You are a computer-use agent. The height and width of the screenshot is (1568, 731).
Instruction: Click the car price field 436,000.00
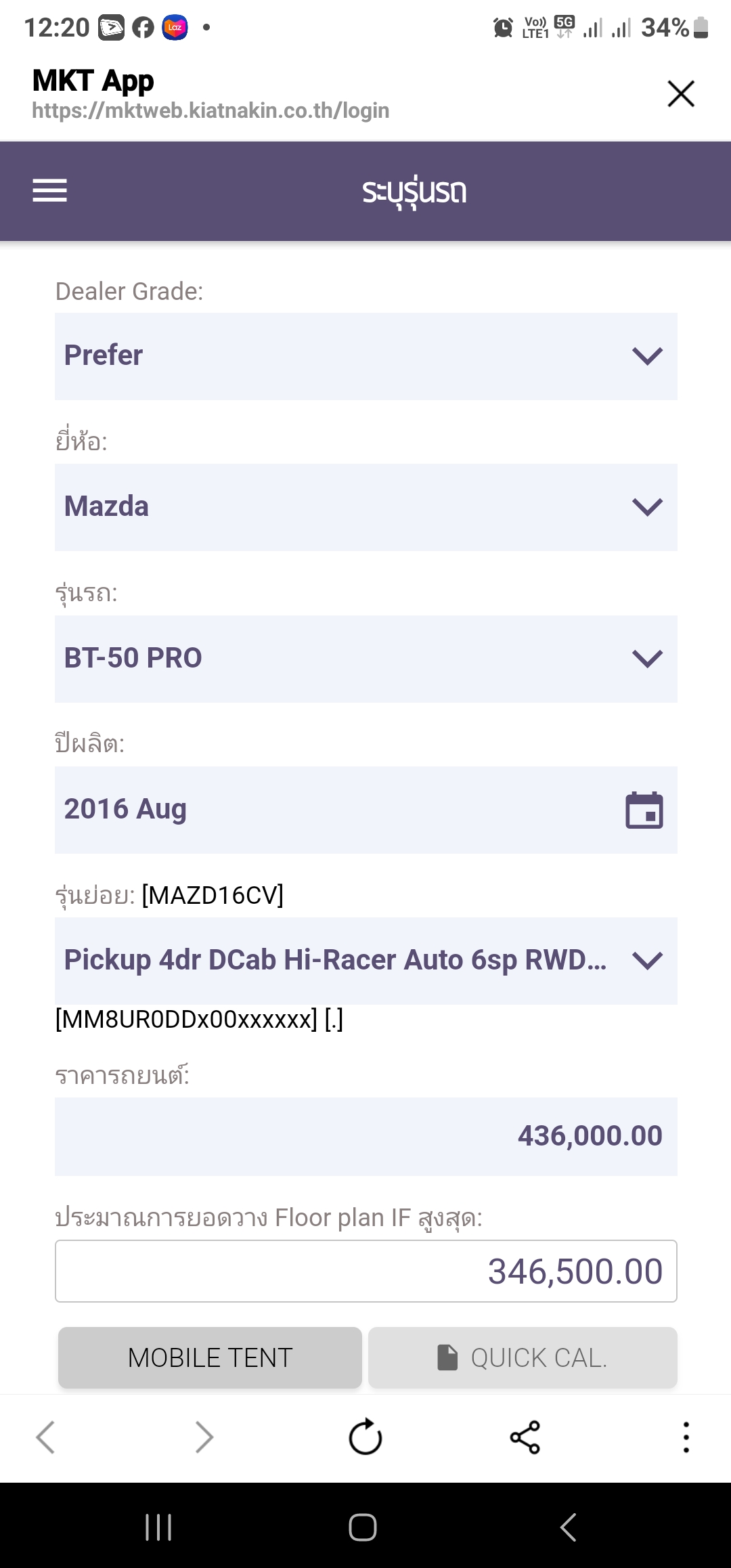365,1136
